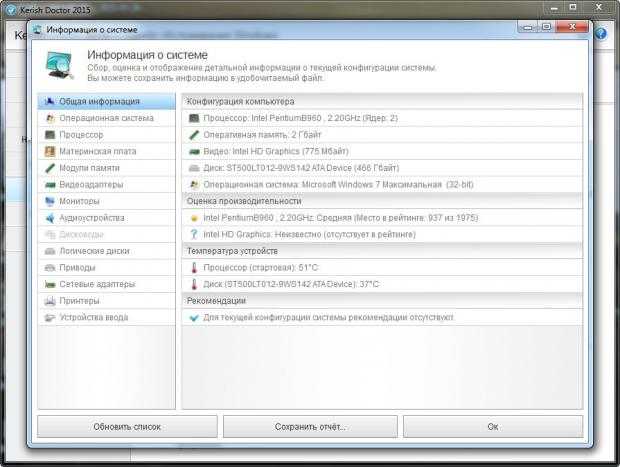This screenshot has height=467, width=620.
Task: Select the Intel HD Graphics Неизвестно rating text
Action: (309, 234)
